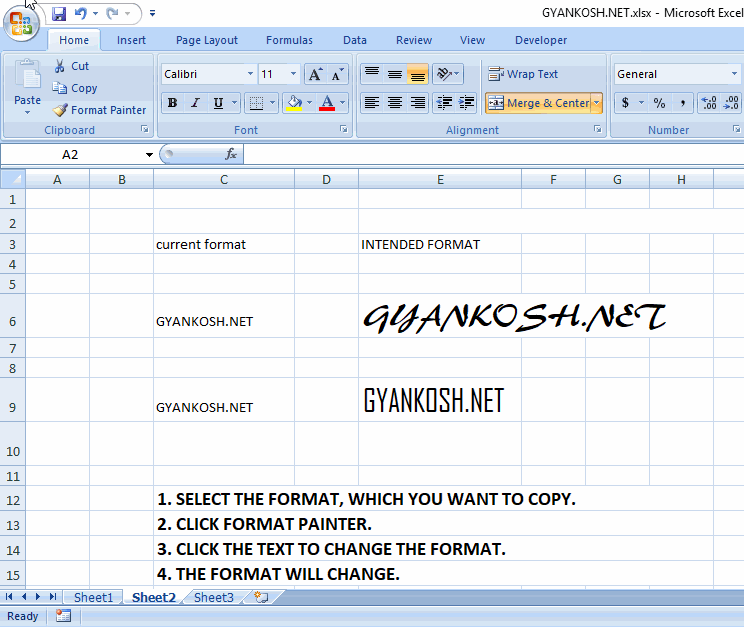Screen dimensions: 744x627
Task: Click the Name Box showing A2
Action: click(x=70, y=155)
